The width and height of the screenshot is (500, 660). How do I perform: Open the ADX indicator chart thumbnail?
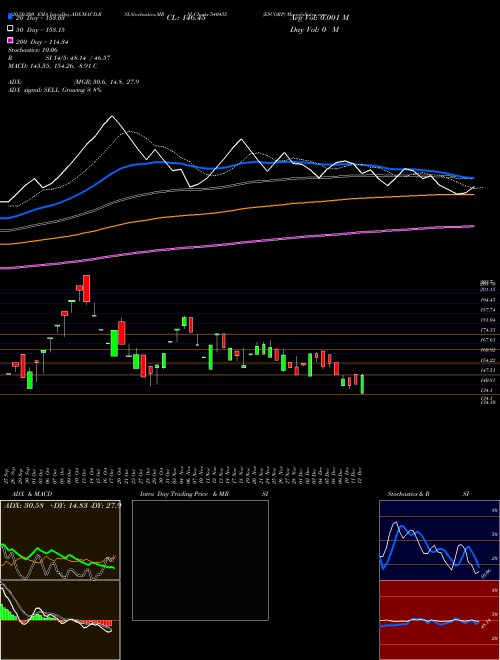(60, 540)
